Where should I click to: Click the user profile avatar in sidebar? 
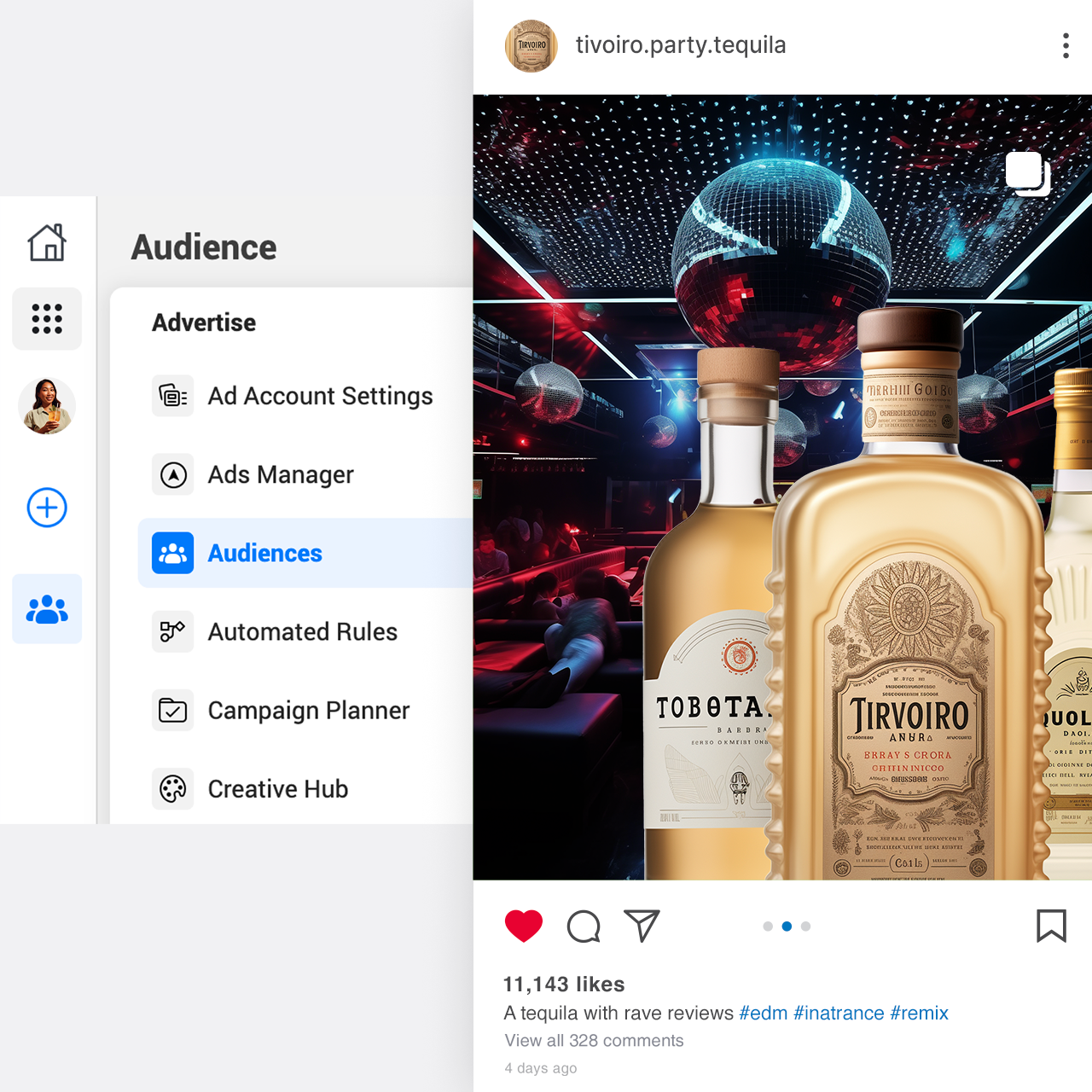pyautogui.click(x=47, y=406)
